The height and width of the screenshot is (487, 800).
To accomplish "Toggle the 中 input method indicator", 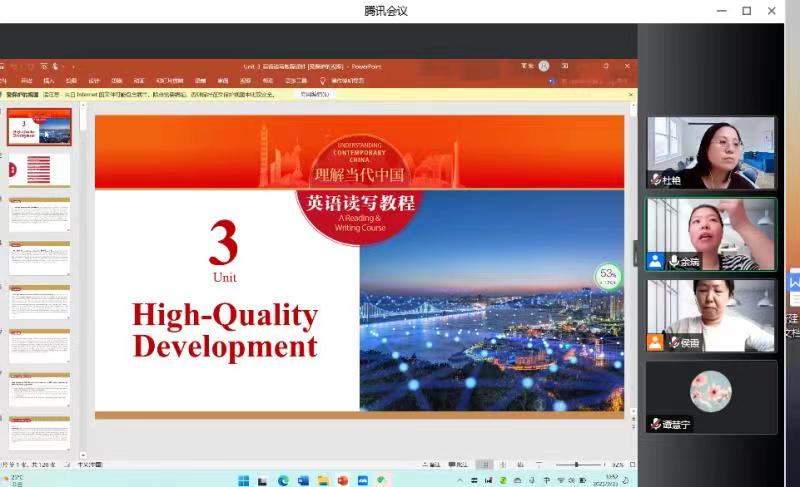I will tap(546, 480).
